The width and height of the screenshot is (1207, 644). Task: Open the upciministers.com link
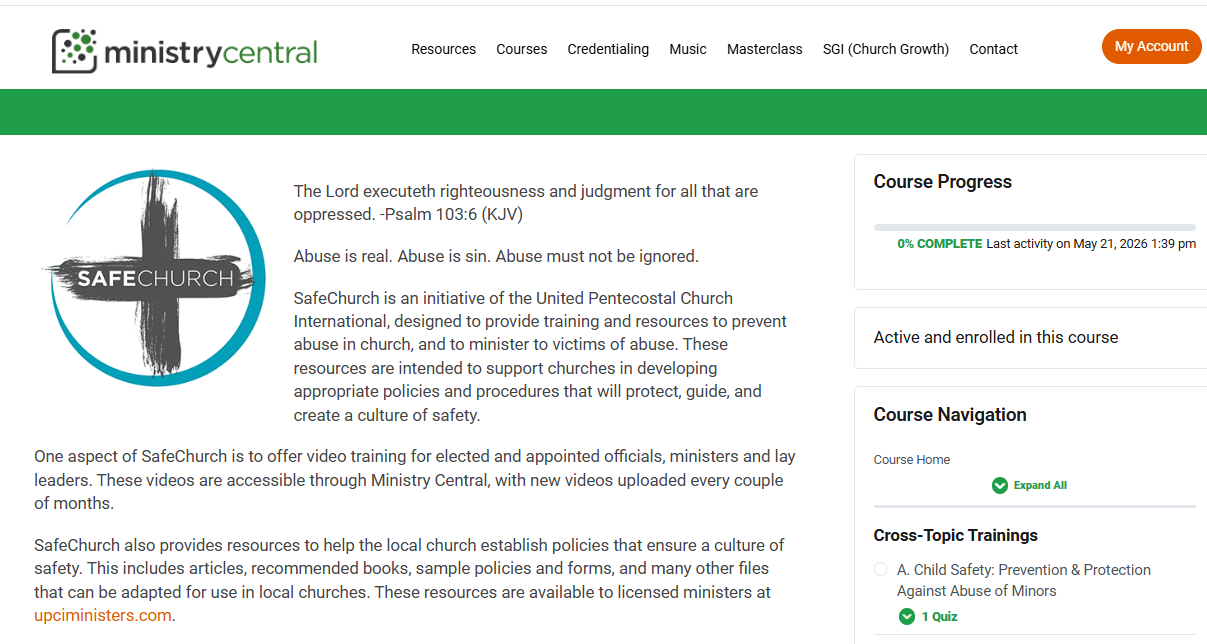coord(103,615)
